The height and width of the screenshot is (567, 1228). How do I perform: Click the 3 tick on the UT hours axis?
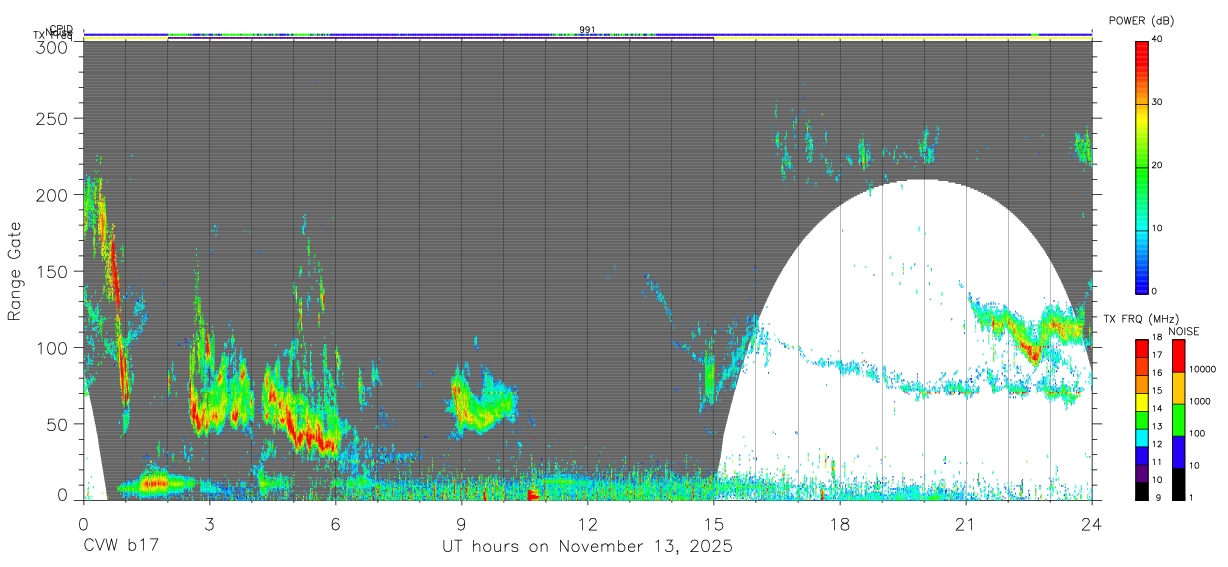[209, 523]
